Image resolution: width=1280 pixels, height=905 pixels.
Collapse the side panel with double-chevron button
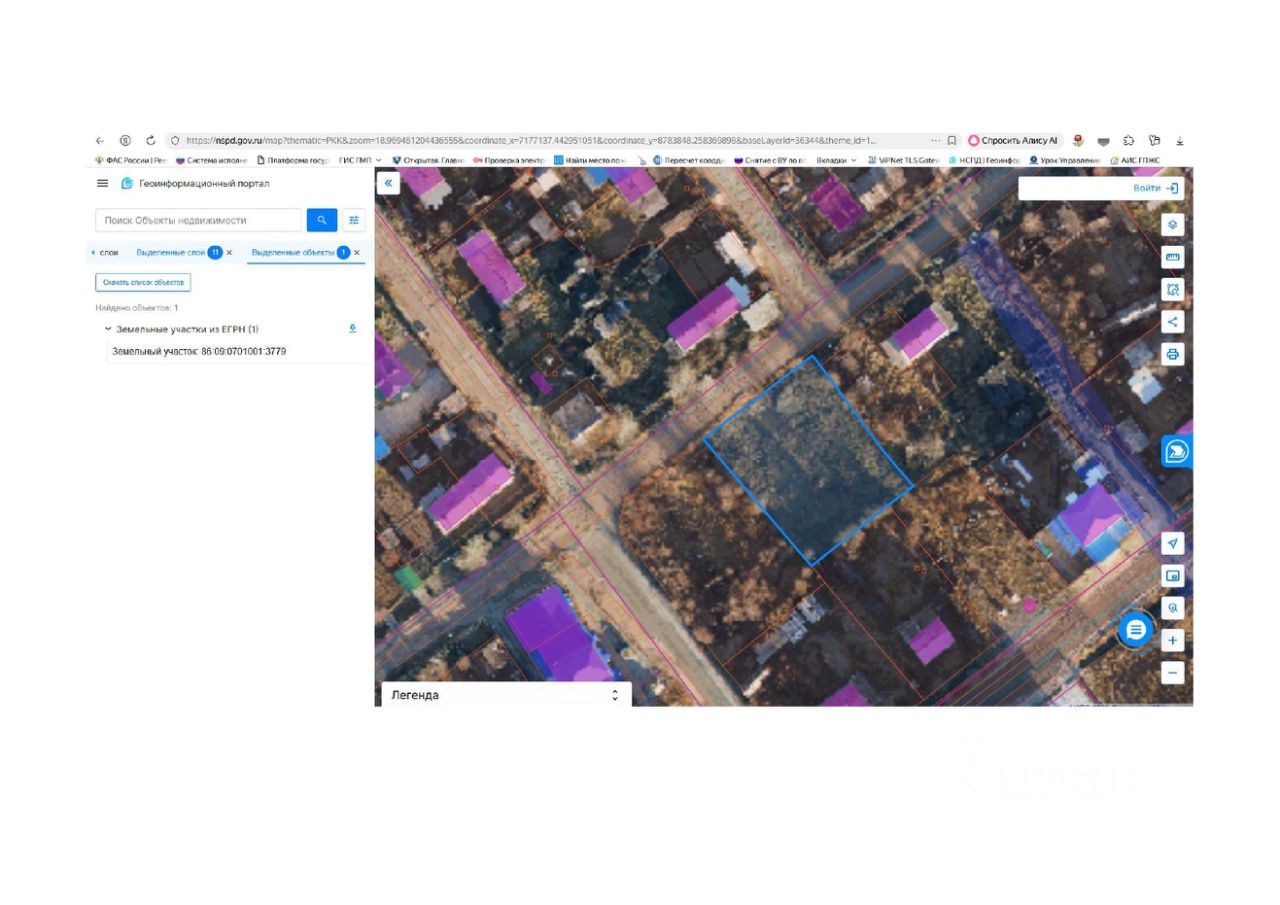tap(388, 183)
